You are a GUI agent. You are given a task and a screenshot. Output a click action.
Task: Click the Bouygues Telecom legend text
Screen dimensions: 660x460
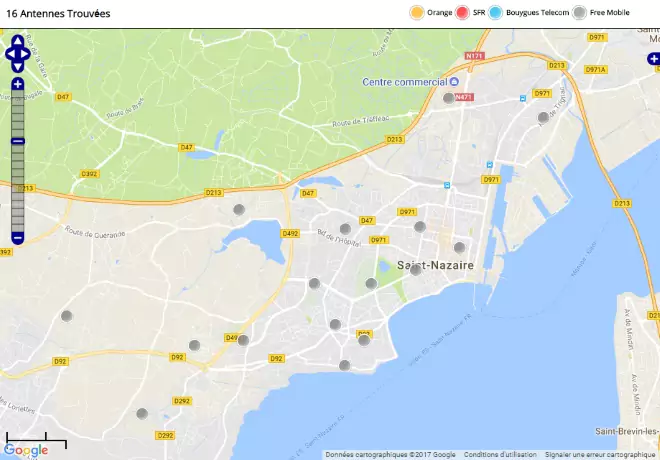(538, 13)
